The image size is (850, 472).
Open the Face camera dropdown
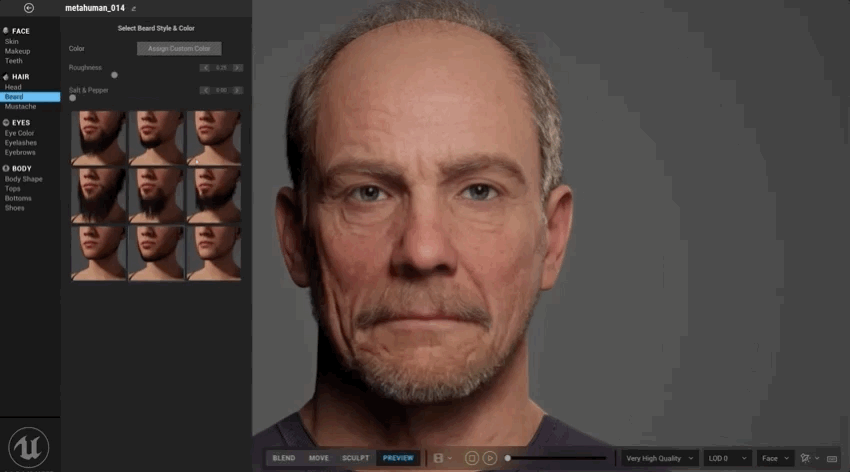click(775, 458)
